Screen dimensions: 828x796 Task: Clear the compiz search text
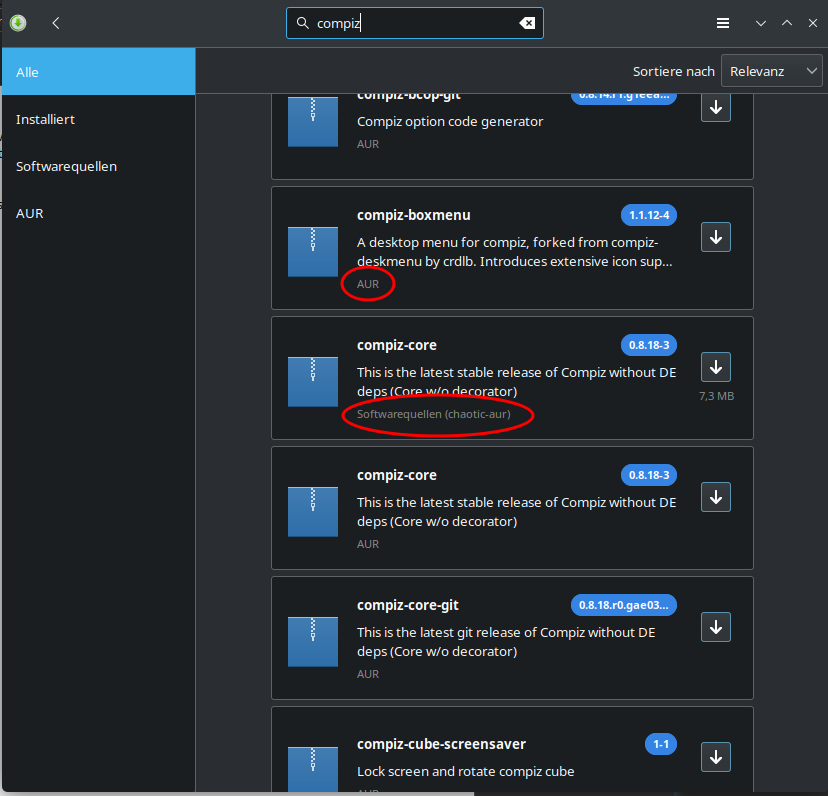click(x=527, y=23)
